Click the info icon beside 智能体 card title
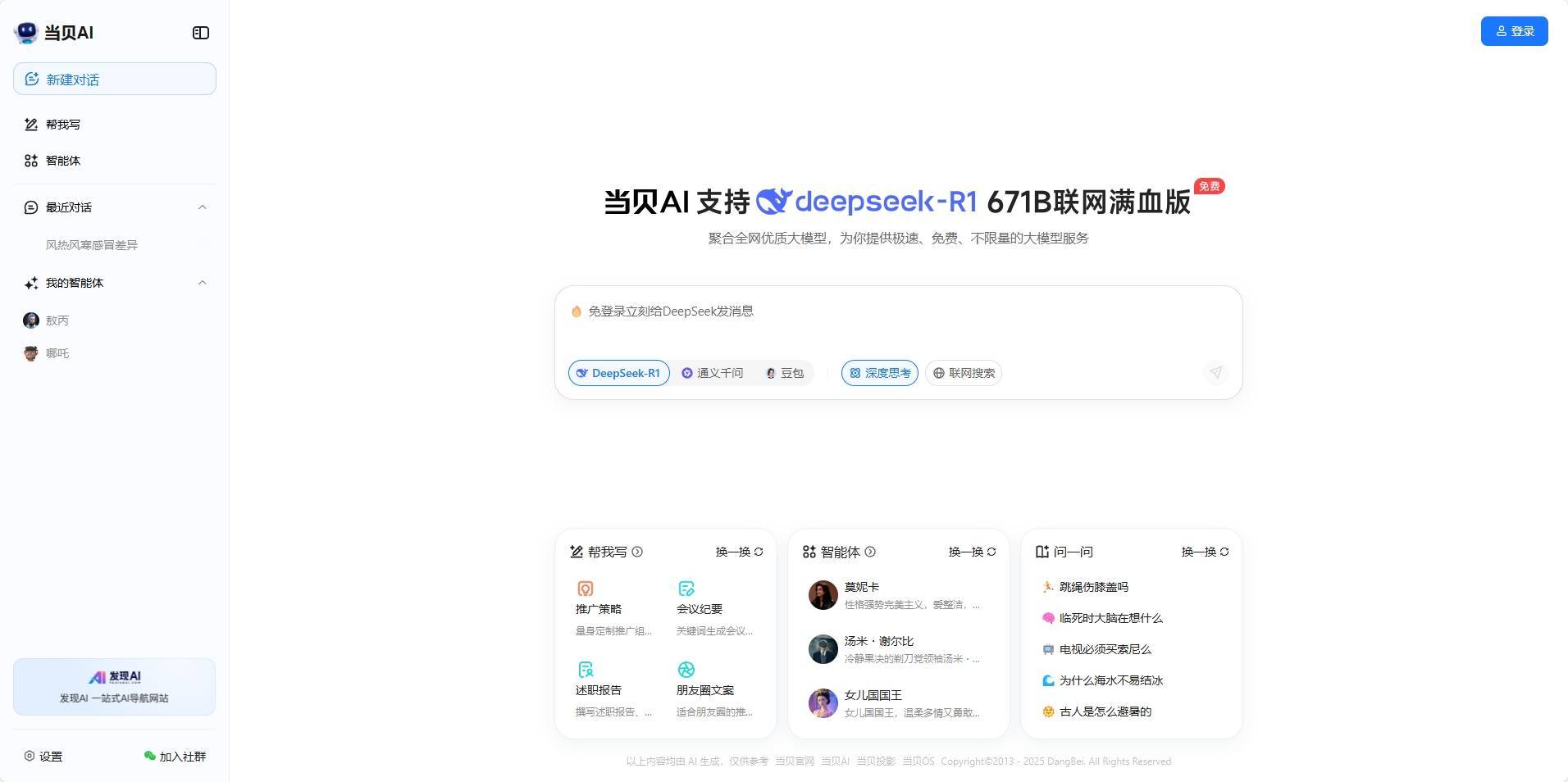Viewport: 1568px width, 782px height. pos(871,552)
